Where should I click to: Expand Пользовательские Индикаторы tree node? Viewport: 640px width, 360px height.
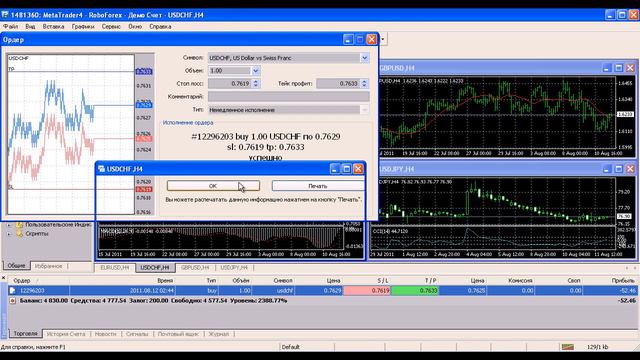tap(9, 225)
